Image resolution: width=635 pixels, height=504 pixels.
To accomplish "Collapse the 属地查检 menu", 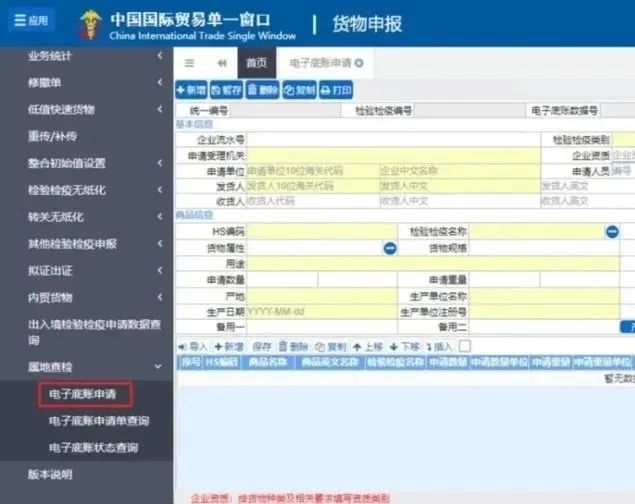I will coord(87,367).
